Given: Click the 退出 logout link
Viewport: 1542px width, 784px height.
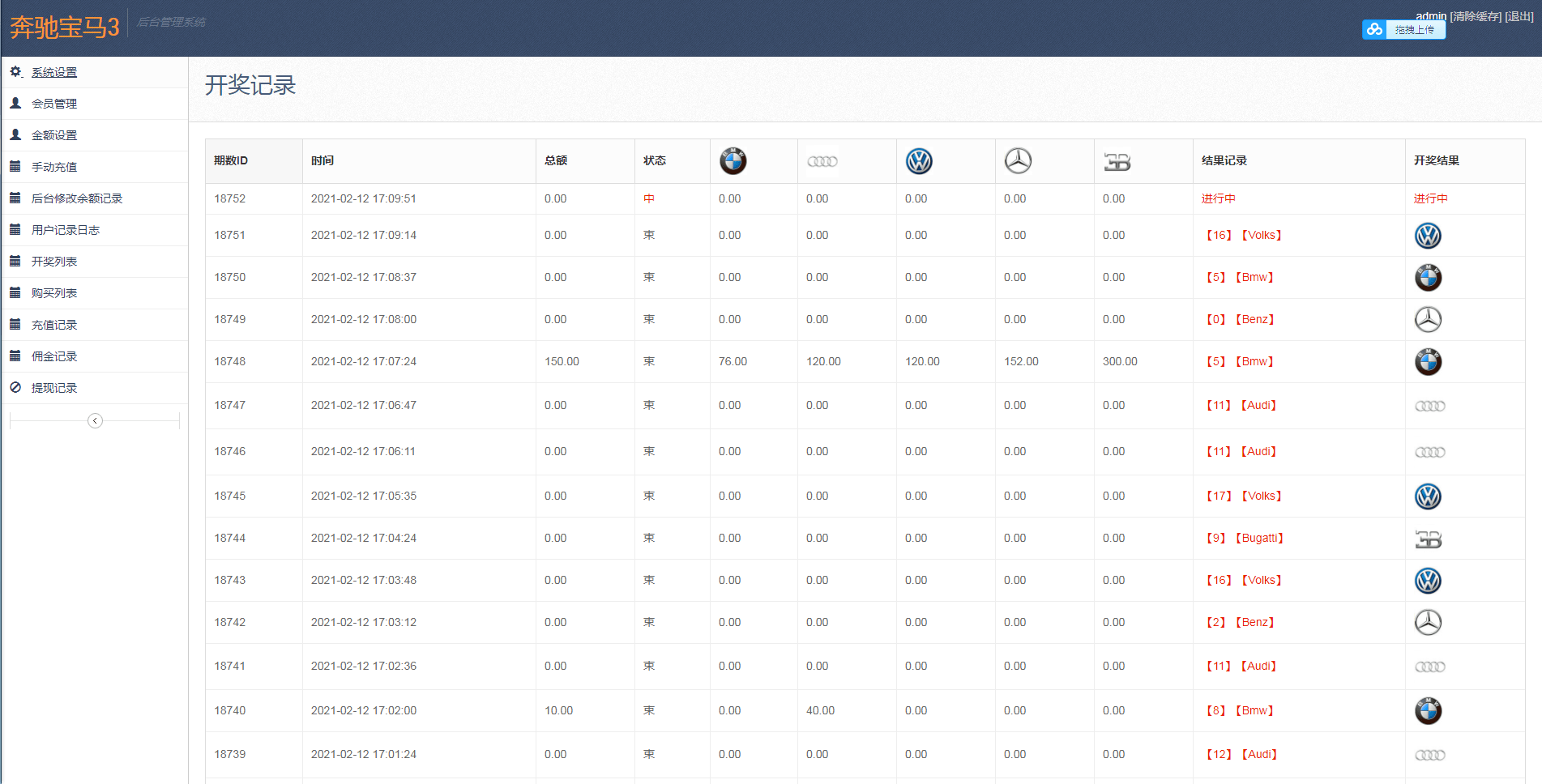Looking at the screenshot, I should 1519,16.
